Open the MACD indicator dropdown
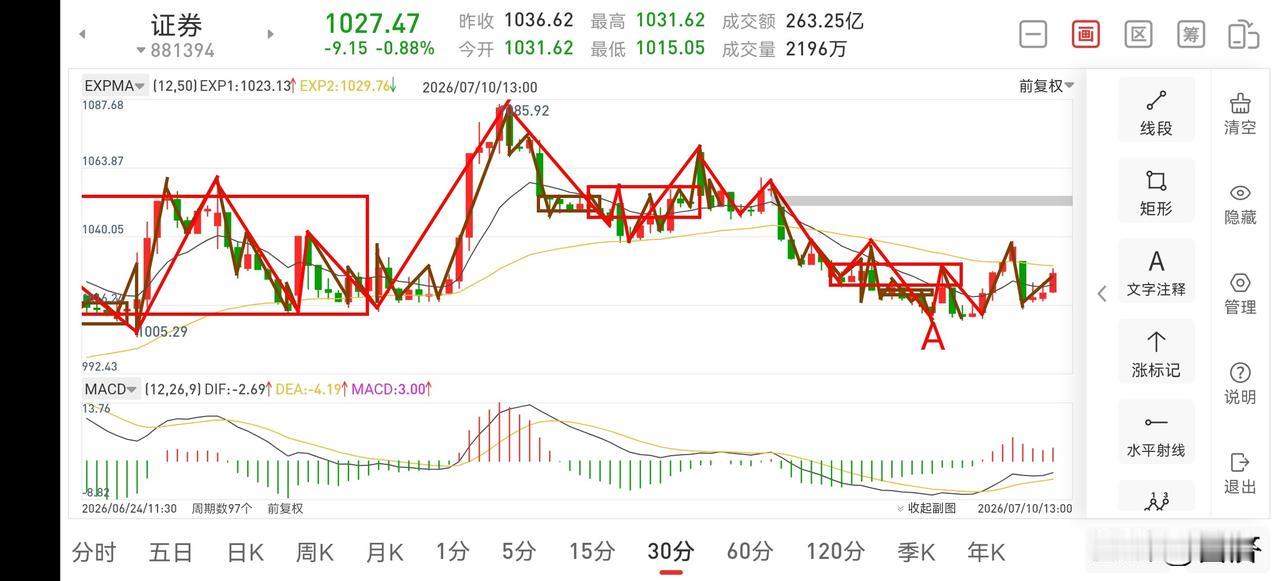Screen dimensions: 1278x581 coord(111,389)
